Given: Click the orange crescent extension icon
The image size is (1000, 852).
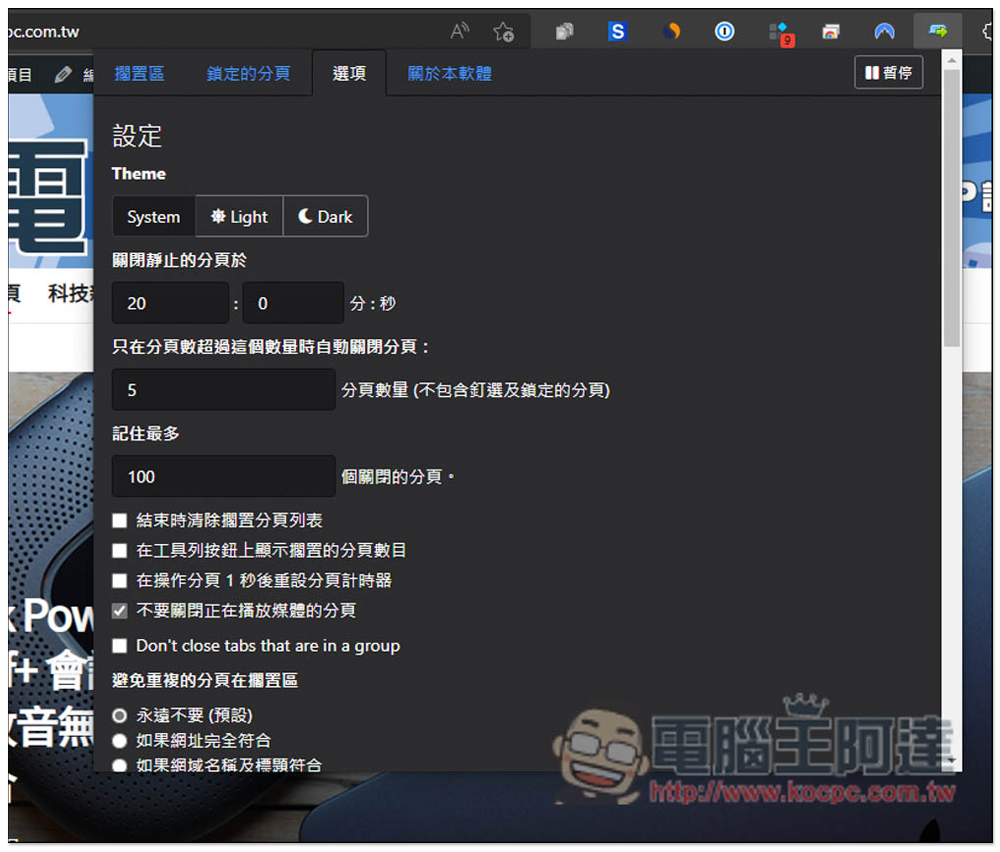Looking at the screenshot, I should (671, 31).
